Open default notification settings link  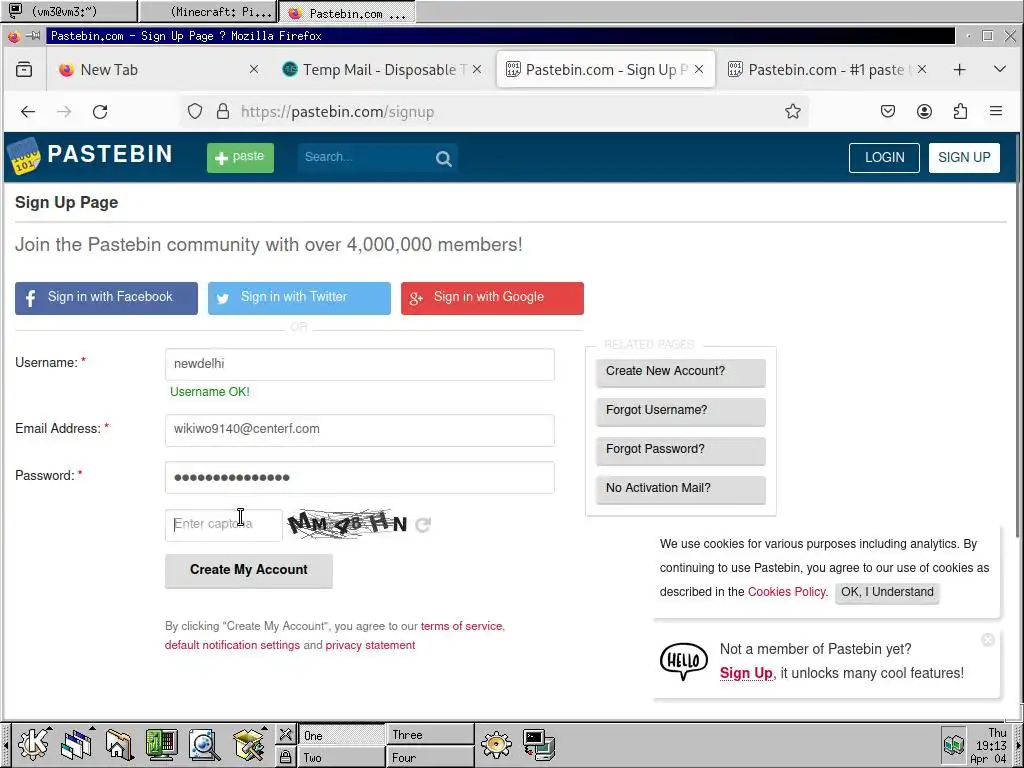(x=232, y=645)
